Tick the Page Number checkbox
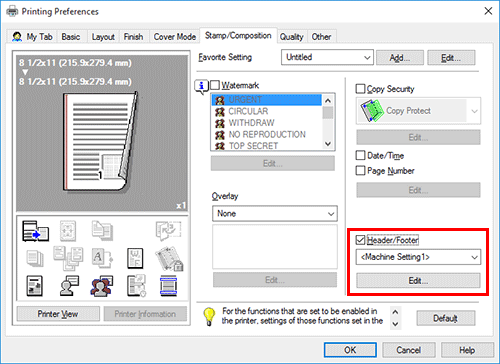This screenshot has width=500, height=364. click(360, 171)
